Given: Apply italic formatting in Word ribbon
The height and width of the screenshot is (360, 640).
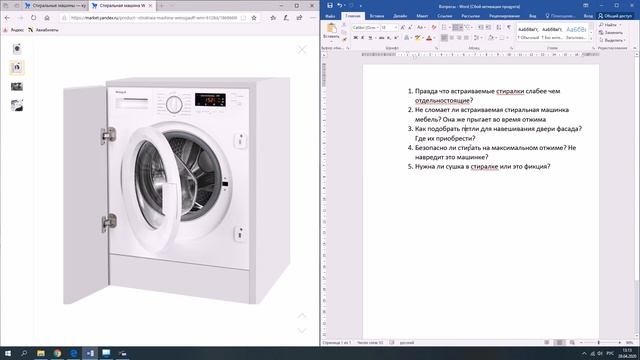Looking at the screenshot, I should (x=362, y=38).
